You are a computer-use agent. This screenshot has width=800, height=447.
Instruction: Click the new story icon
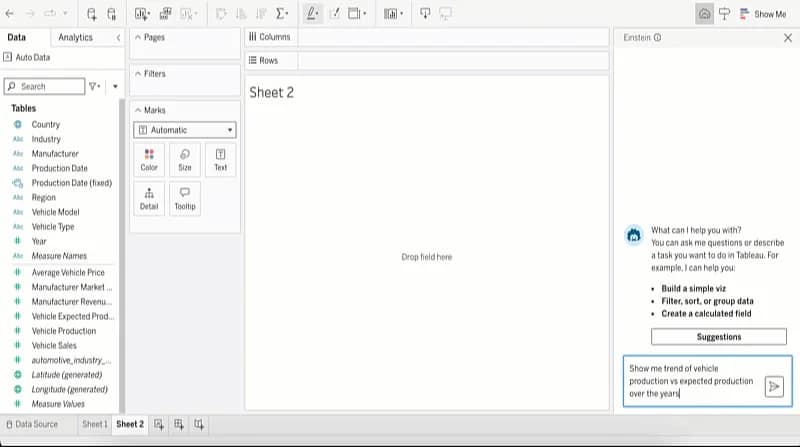[x=199, y=424]
